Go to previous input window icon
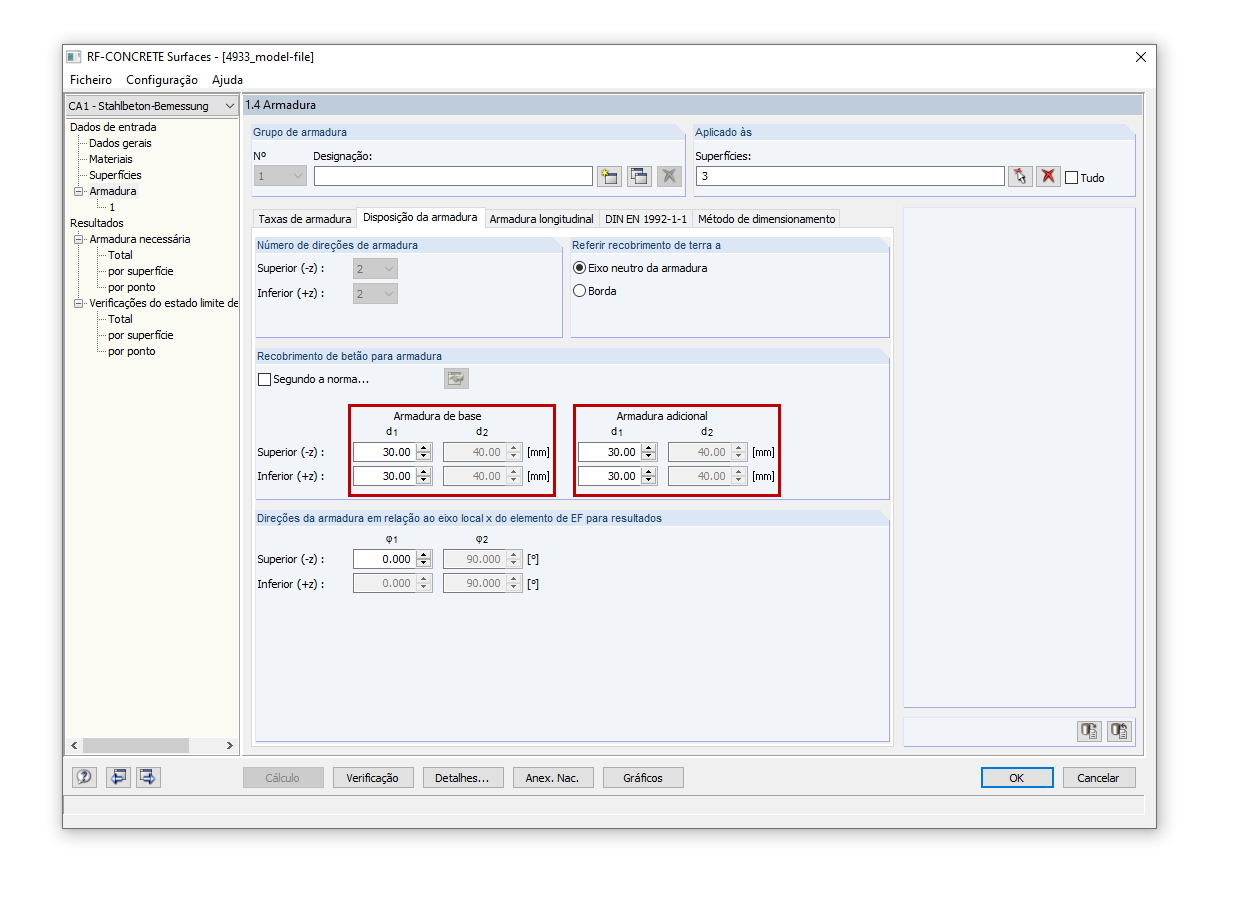 tap(118, 777)
